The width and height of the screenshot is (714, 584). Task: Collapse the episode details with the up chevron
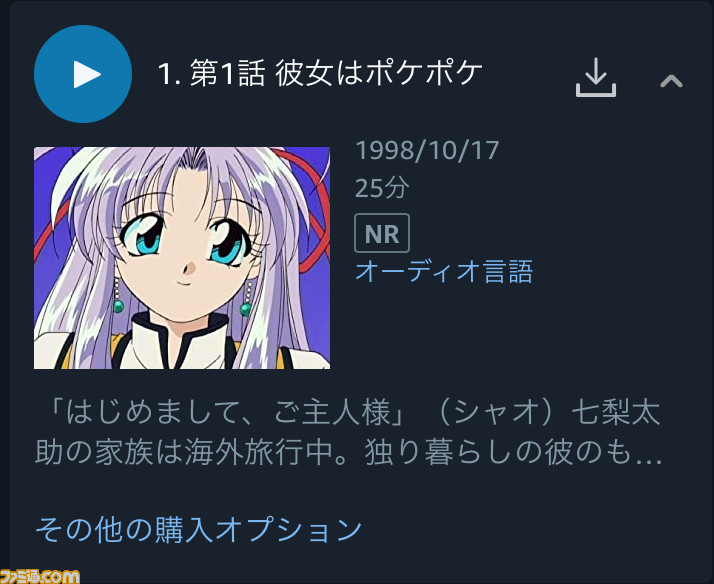pos(671,81)
